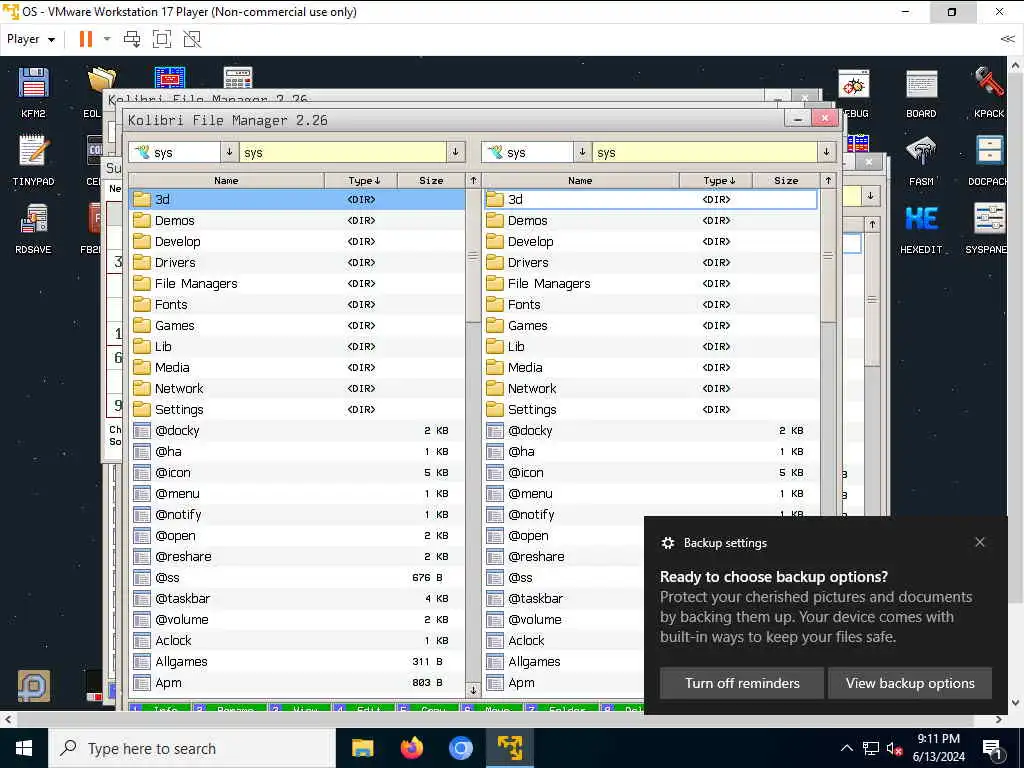Select @taskbar file in left panel
This screenshot has width=1024, height=768.
(297, 598)
